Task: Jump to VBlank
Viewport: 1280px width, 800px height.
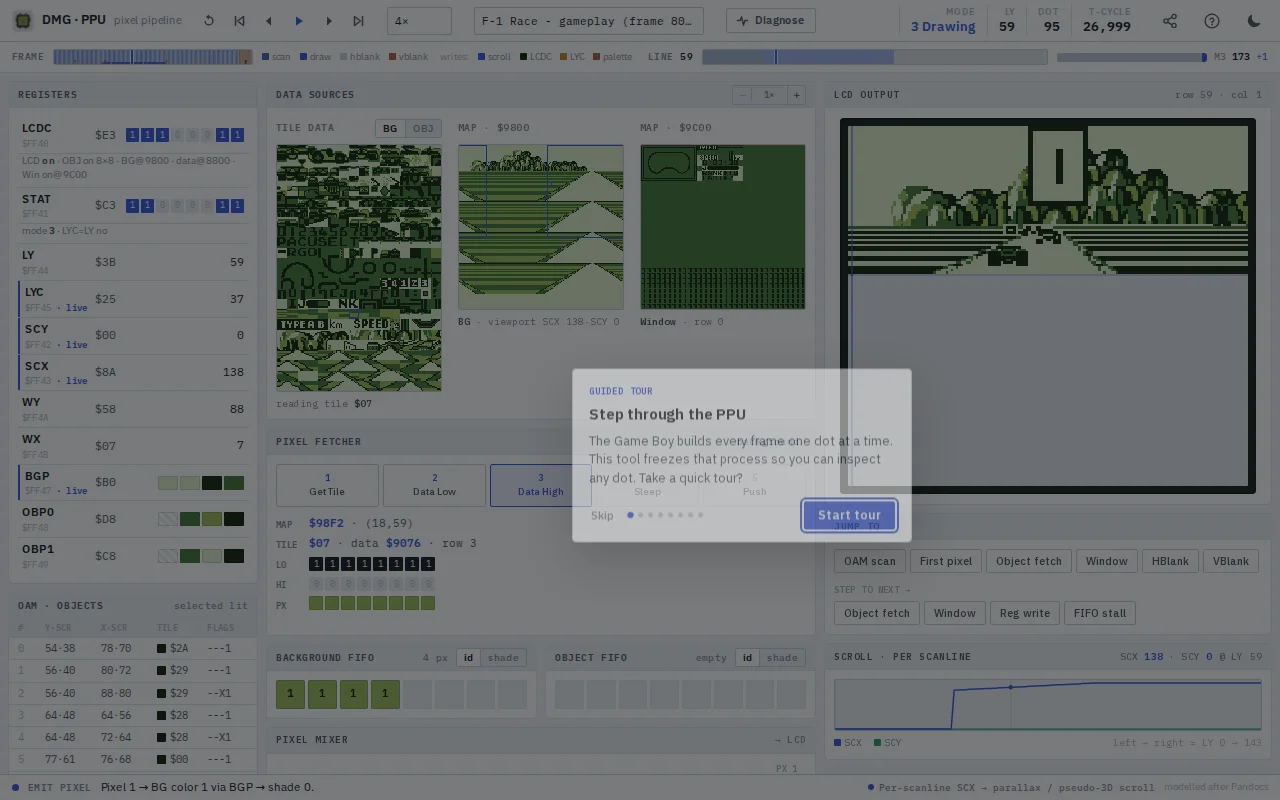Action: point(1231,561)
